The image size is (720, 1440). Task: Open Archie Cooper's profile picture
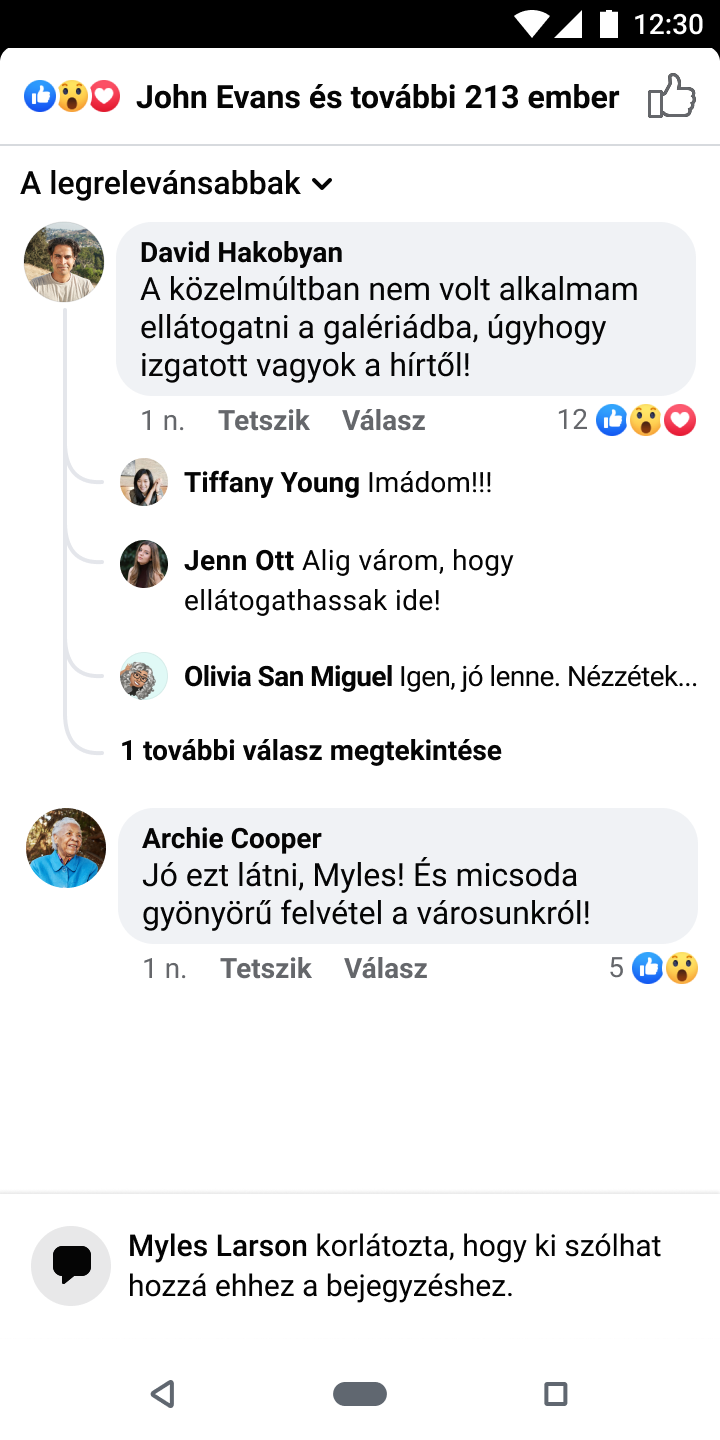pyautogui.click(x=66, y=848)
